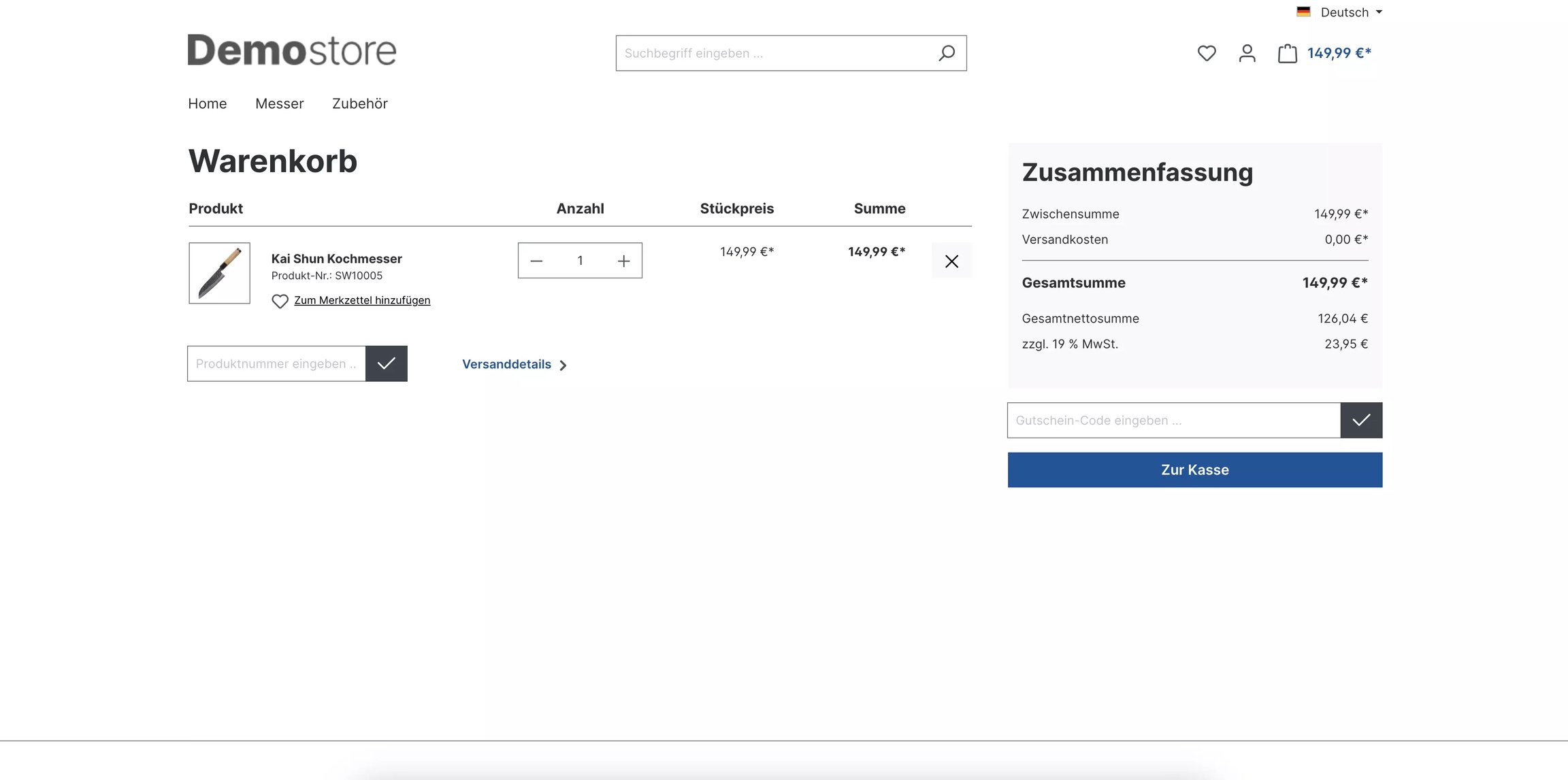This screenshot has height=780, width=1568.
Task: Open the user account icon
Action: (1247, 53)
